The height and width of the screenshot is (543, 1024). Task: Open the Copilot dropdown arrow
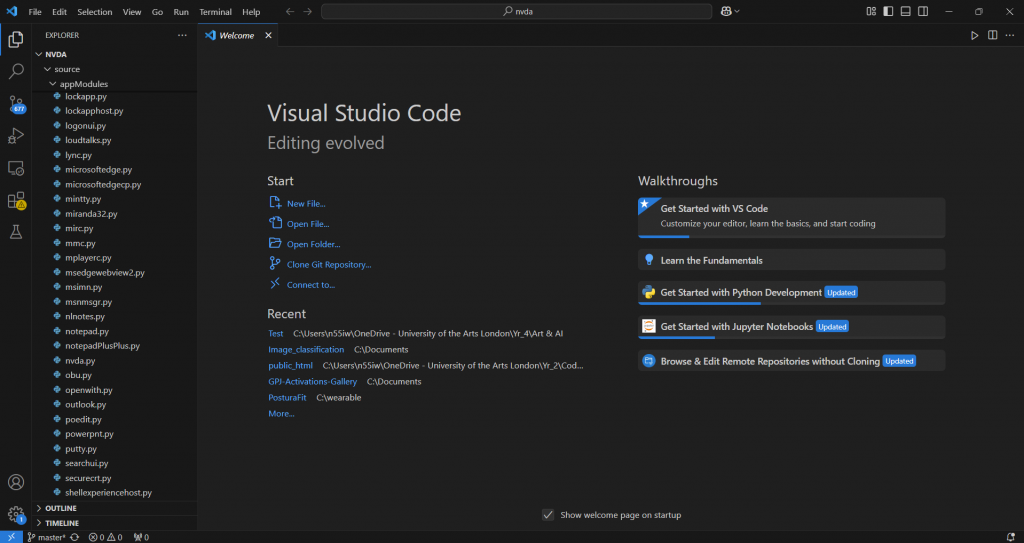737,11
